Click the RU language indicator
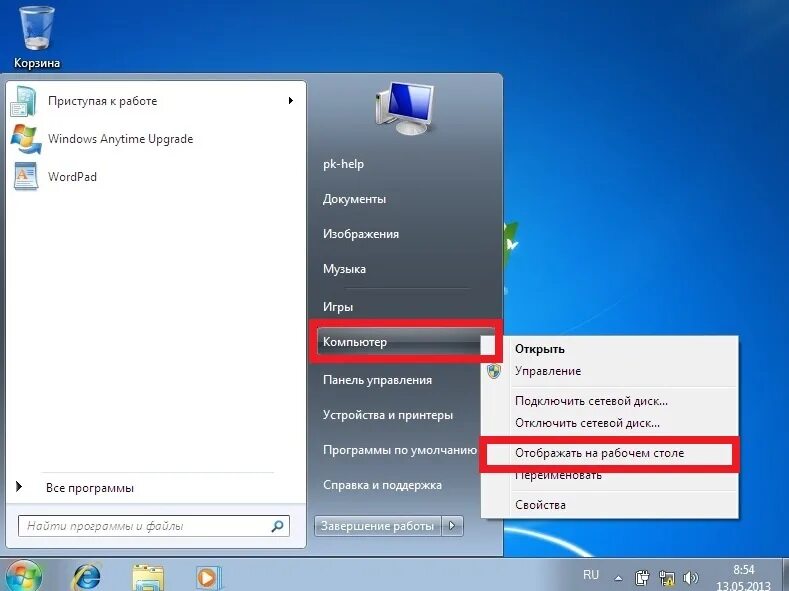 pos(591,574)
